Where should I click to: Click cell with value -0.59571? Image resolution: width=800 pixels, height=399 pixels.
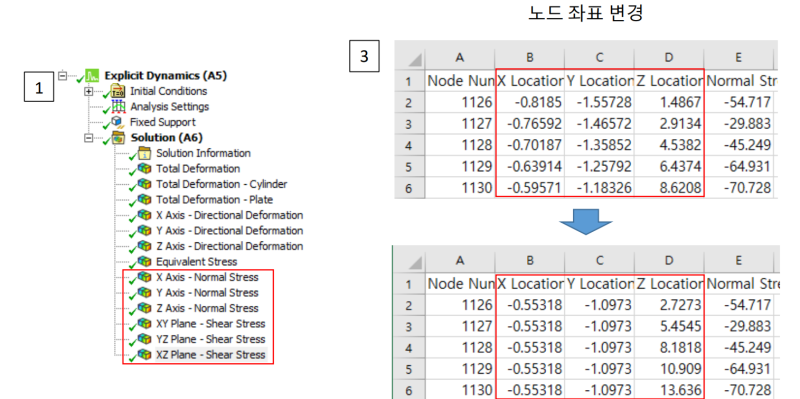coord(530,188)
